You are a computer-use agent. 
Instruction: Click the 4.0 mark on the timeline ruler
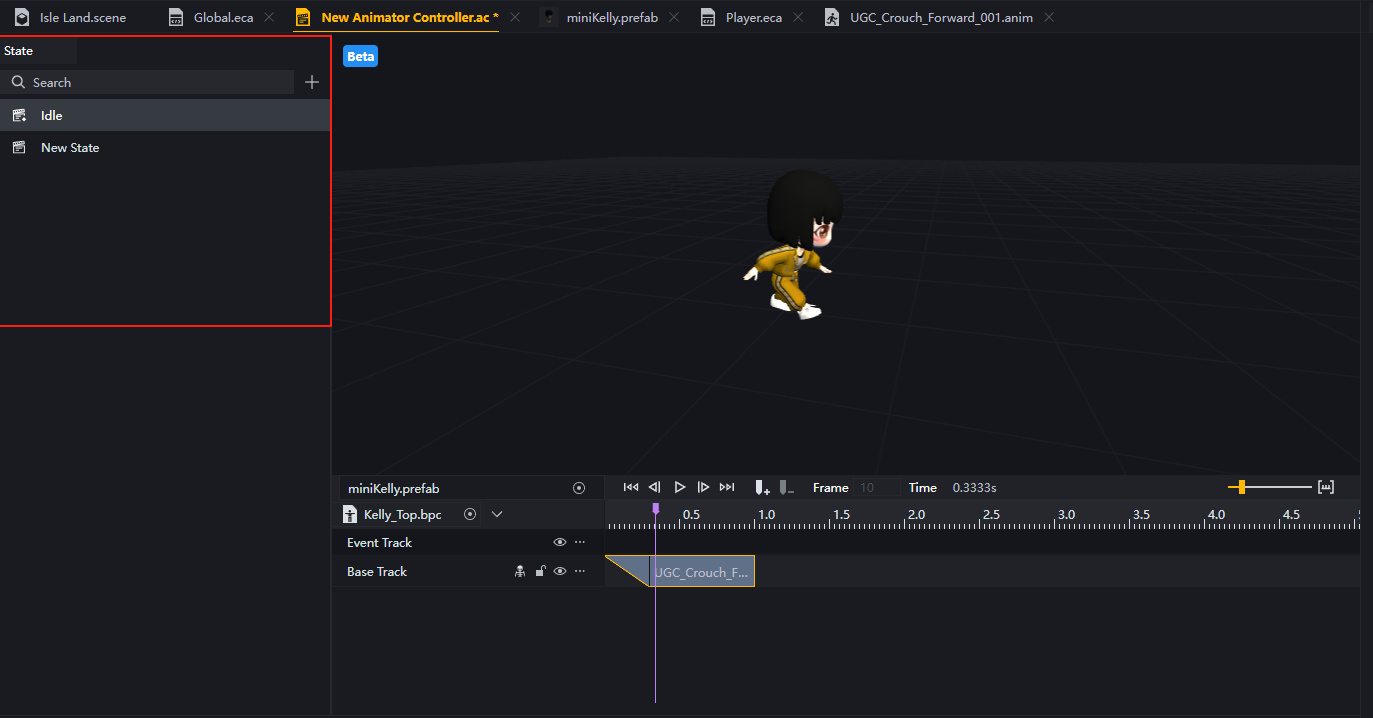coord(1216,514)
